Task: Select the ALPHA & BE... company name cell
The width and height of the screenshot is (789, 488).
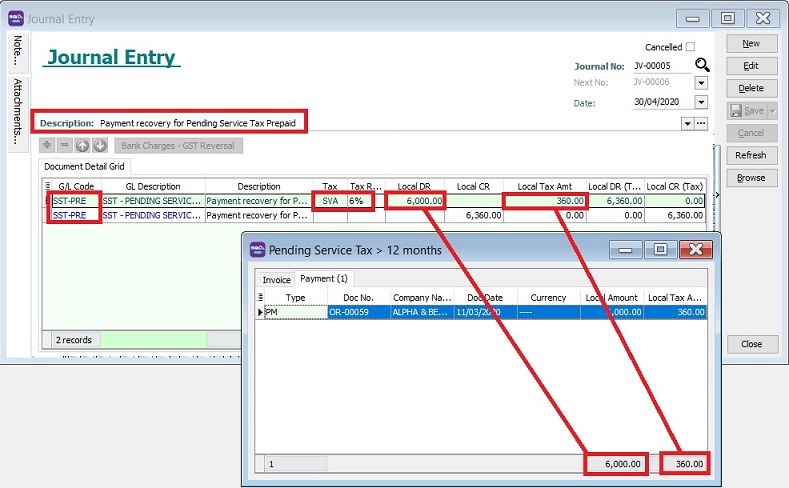Action: click(422, 312)
